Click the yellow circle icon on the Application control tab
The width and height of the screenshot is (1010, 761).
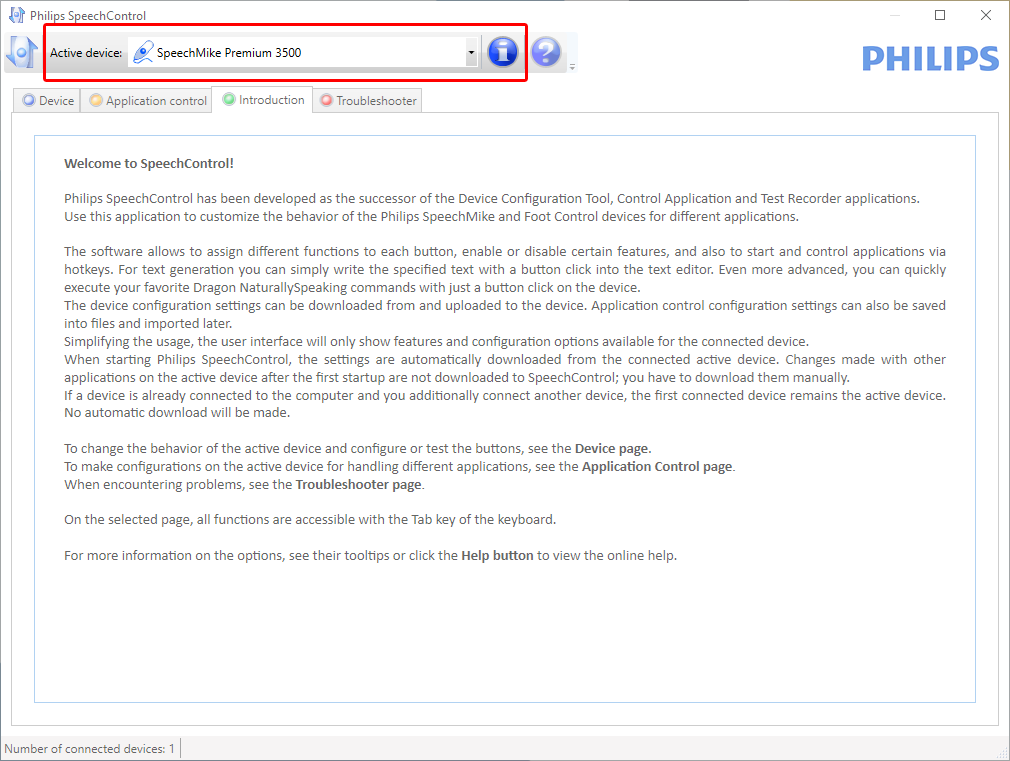coord(96,101)
